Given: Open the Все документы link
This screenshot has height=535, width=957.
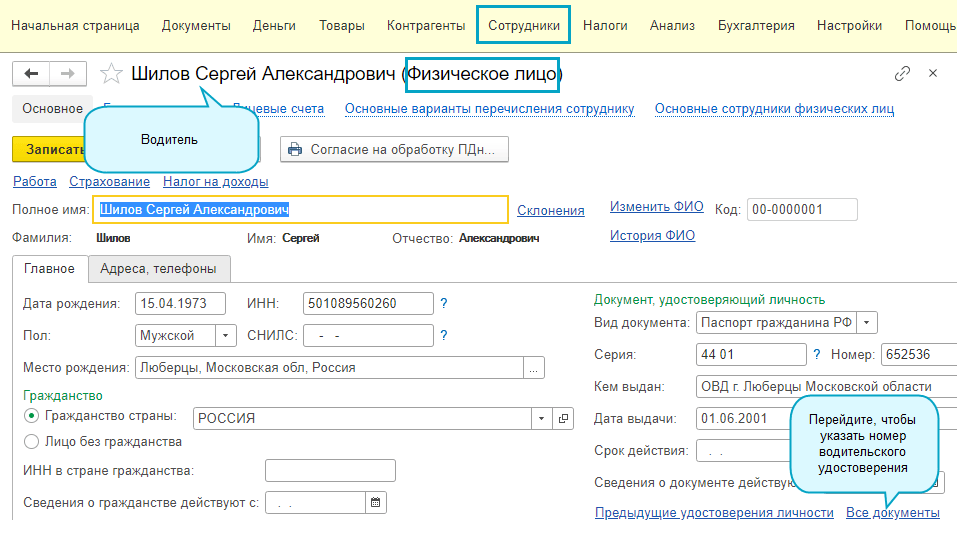Looking at the screenshot, I should pos(892,512).
